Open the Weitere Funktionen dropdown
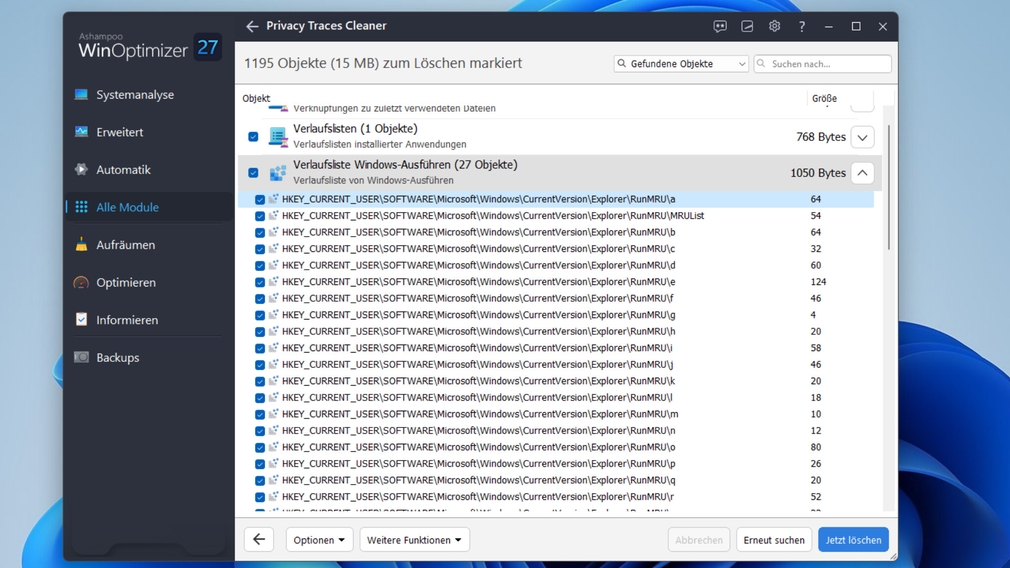1010x568 pixels. (x=414, y=540)
